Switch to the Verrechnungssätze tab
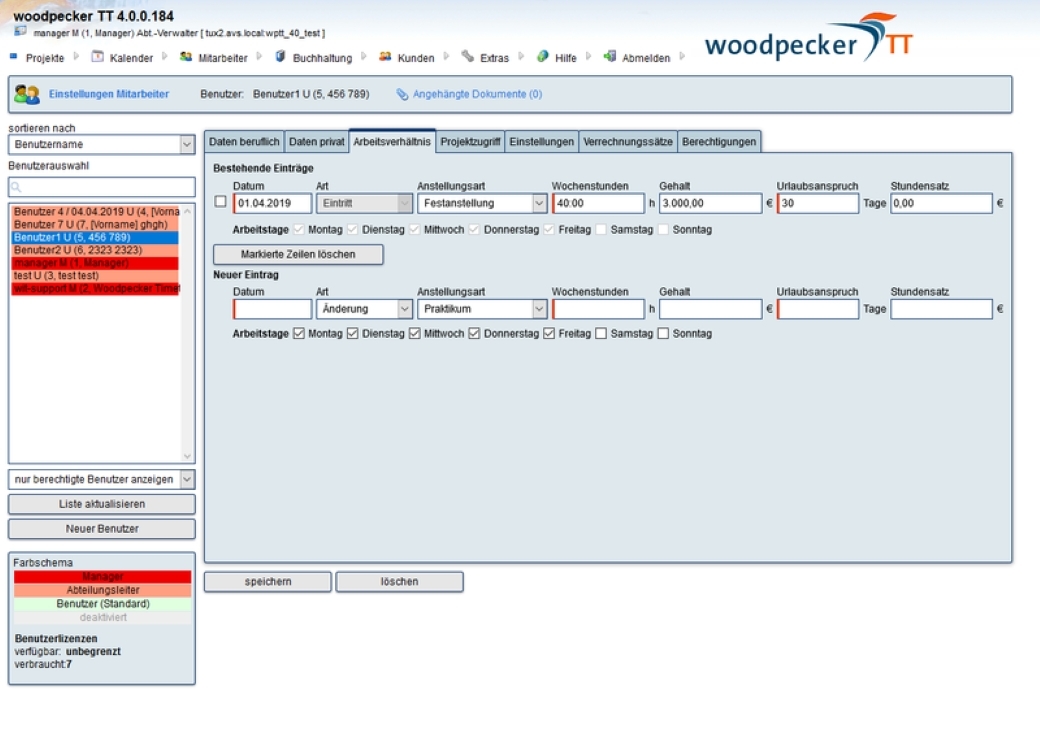Screen dimensions: 1040x732 627,142
